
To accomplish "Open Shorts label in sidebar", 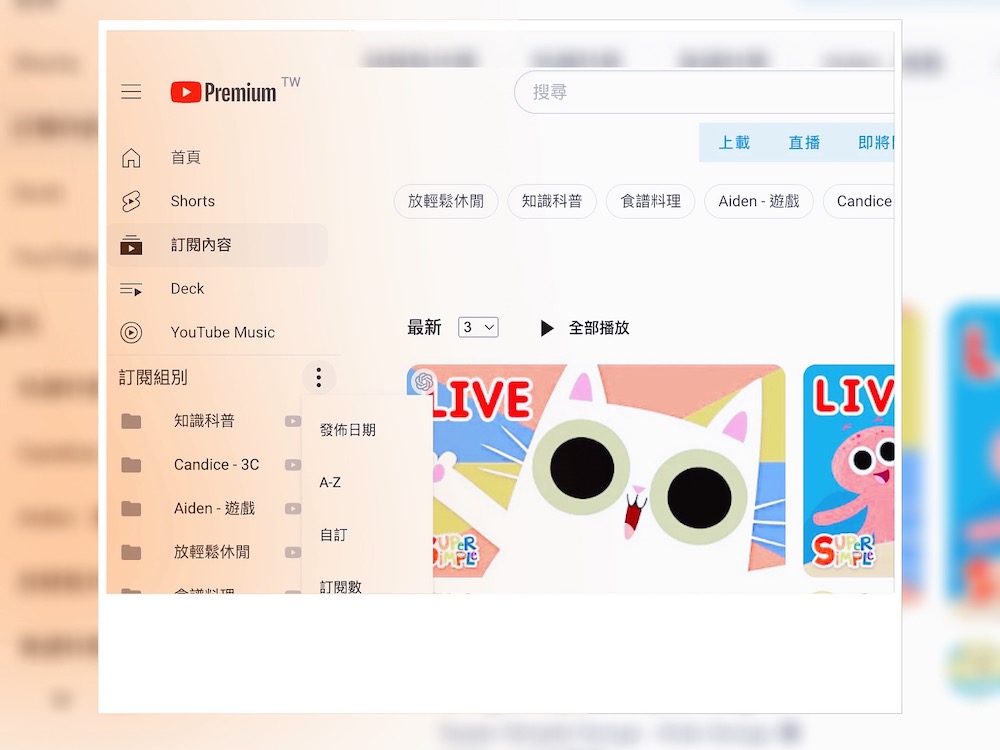I will (x=193, y=201).
